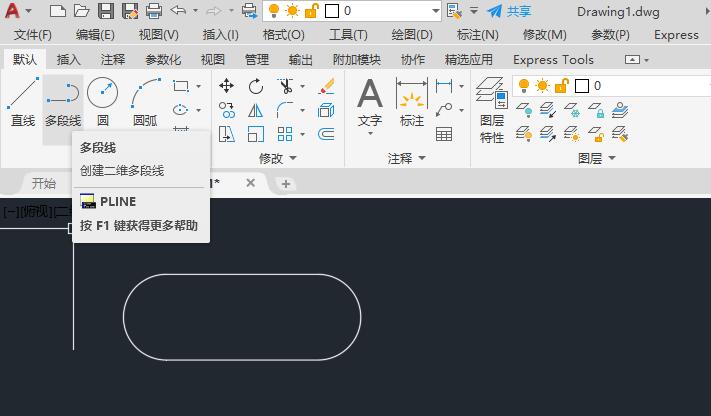
Task: Switch to the 注释 ribbon tab
Action: click(x=112, y=59)
